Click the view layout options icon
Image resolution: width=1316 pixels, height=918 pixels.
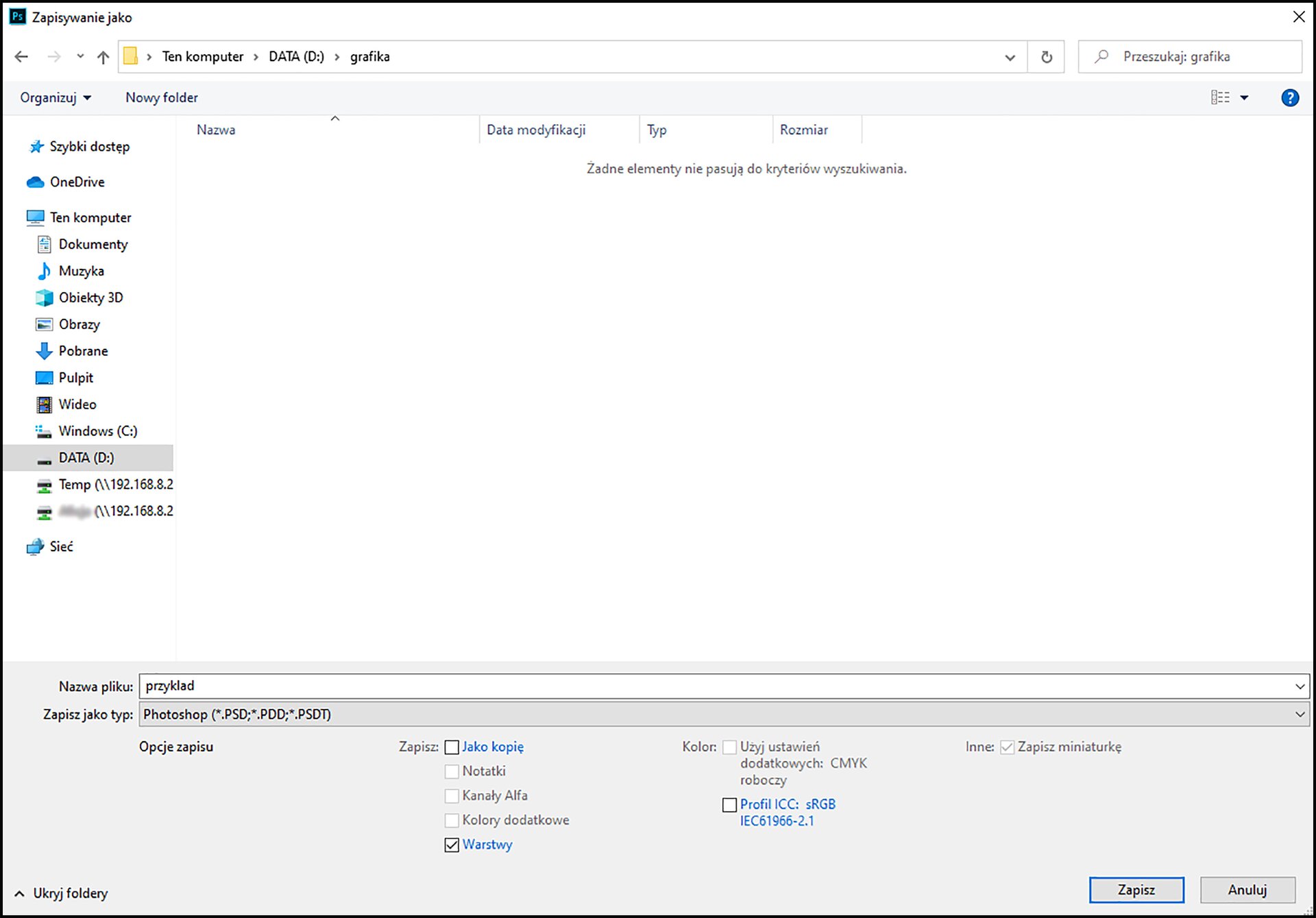coord(1220,98)
